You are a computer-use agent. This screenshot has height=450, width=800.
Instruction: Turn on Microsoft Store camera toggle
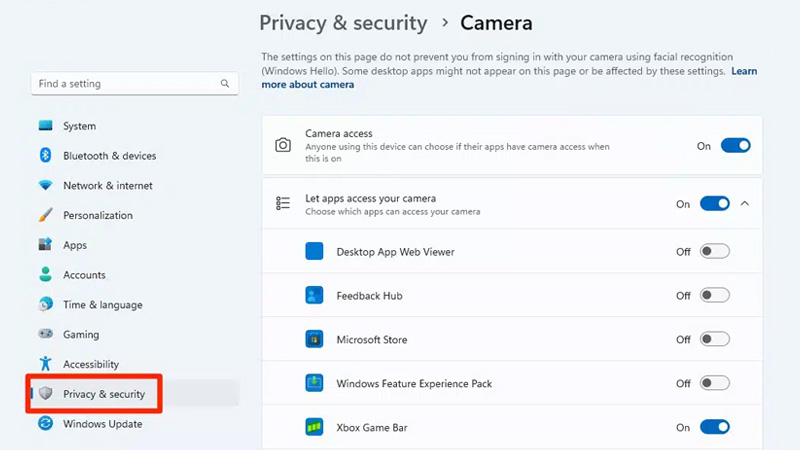714,339
